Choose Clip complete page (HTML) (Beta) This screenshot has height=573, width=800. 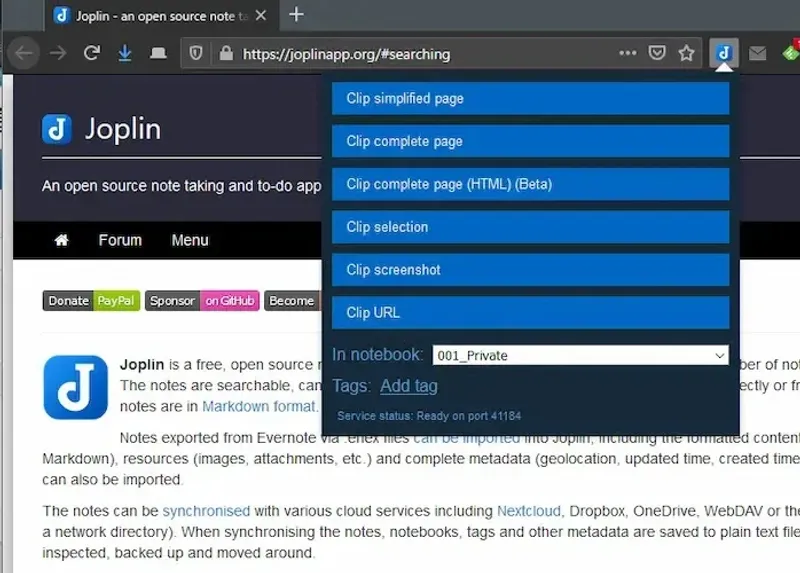point(530,184)
